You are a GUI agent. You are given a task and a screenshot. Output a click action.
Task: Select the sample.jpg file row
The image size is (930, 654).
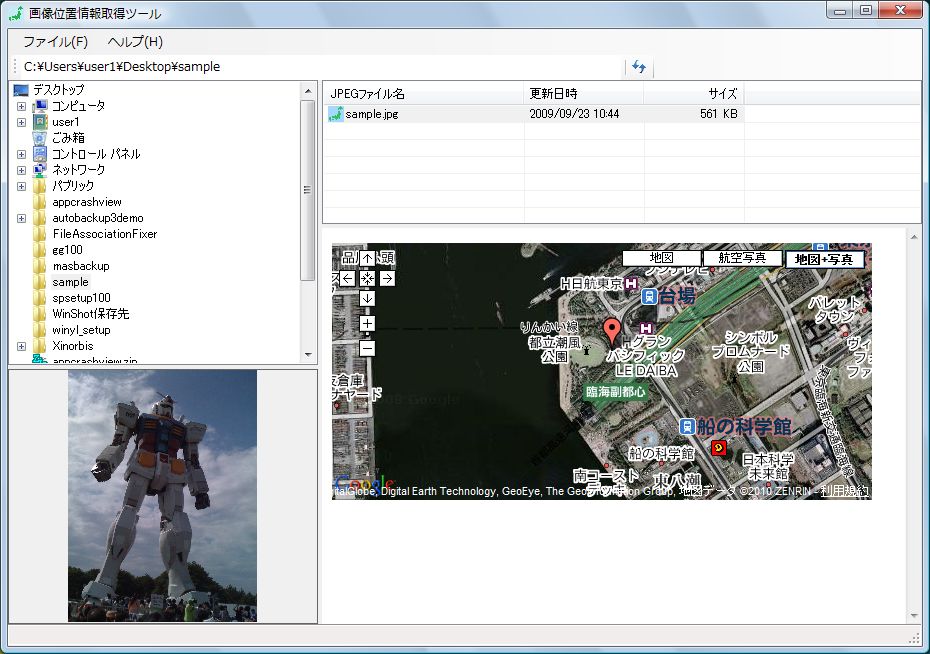point(534,114)
